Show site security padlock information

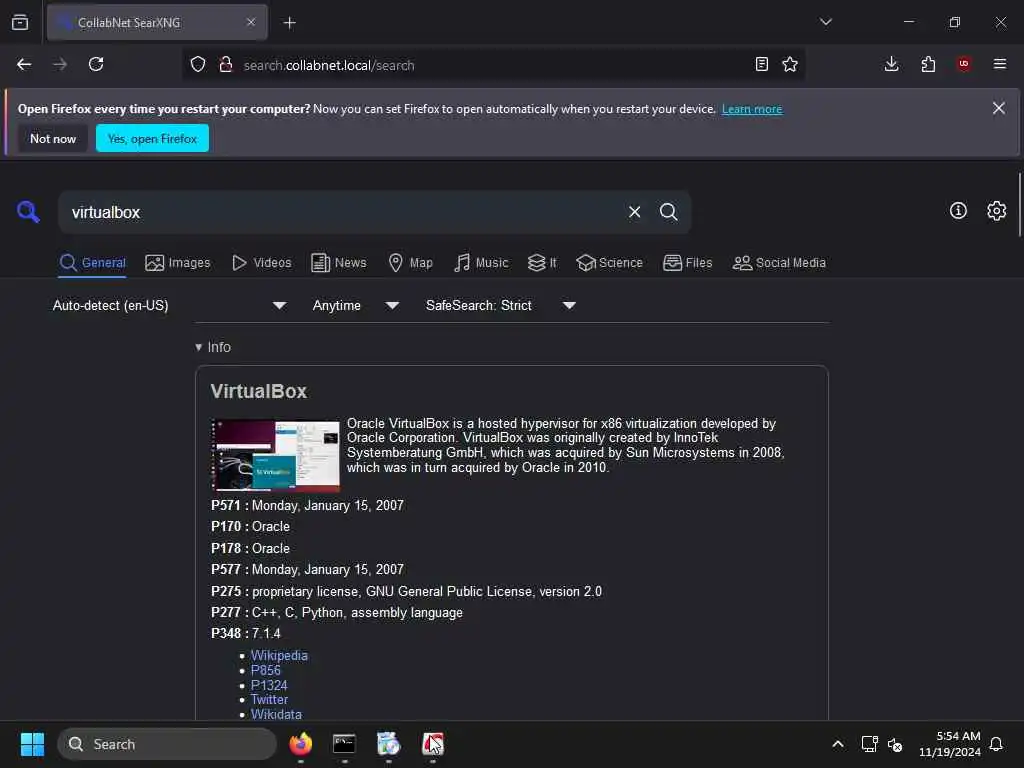pyautogui.click(x=226, y=65)
